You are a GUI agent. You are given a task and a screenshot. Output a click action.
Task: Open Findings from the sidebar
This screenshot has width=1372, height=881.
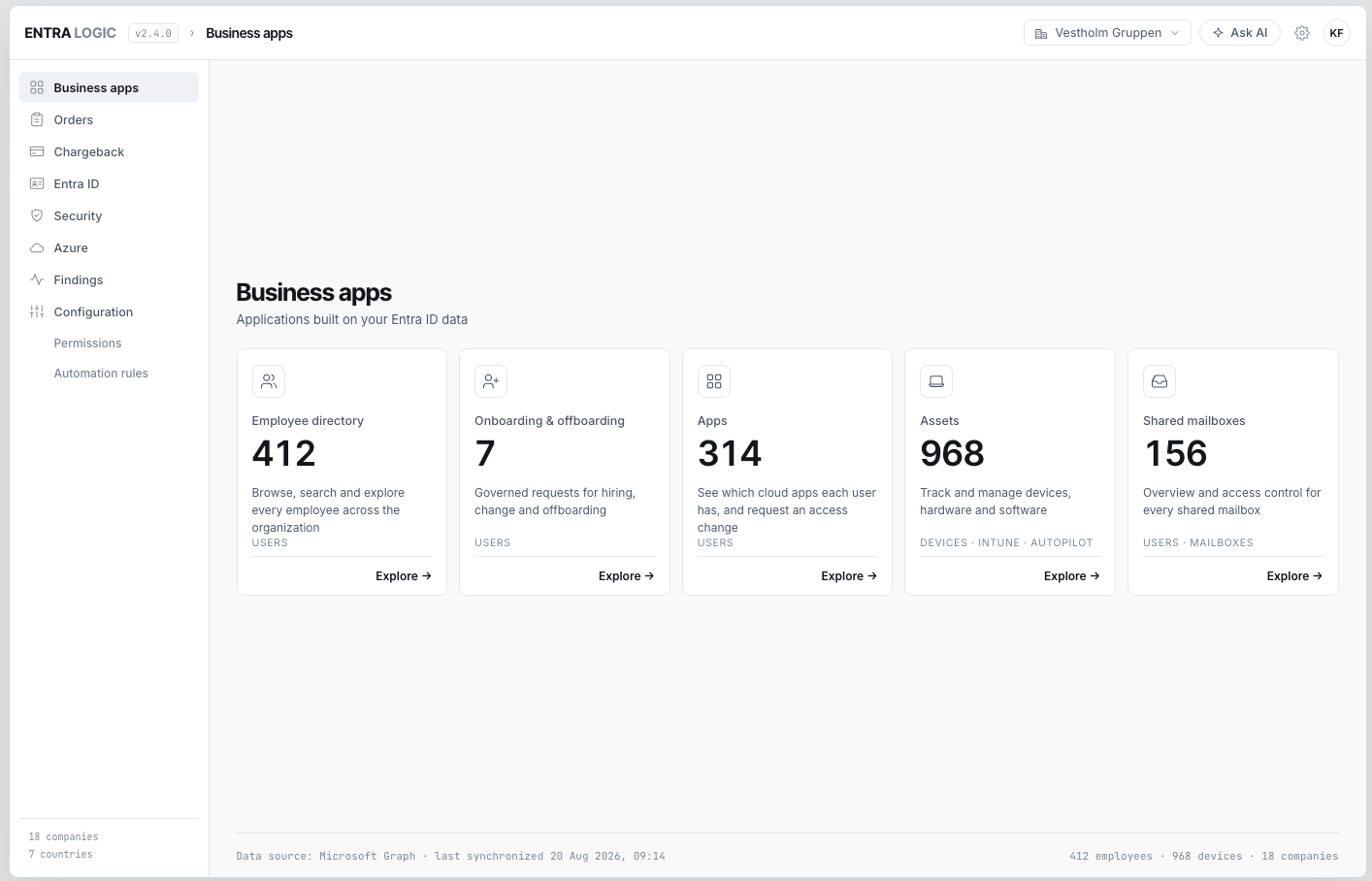click(x=109, y=279)
